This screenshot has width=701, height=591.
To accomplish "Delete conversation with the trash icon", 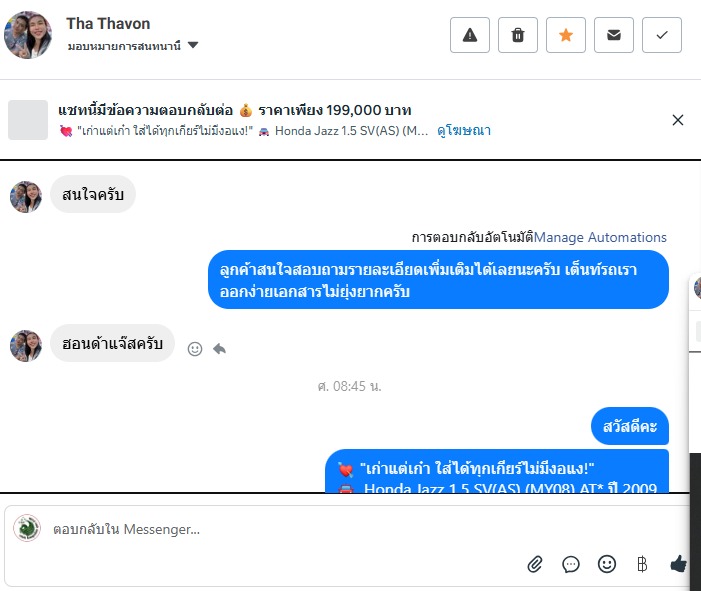I will click(518, 35).
